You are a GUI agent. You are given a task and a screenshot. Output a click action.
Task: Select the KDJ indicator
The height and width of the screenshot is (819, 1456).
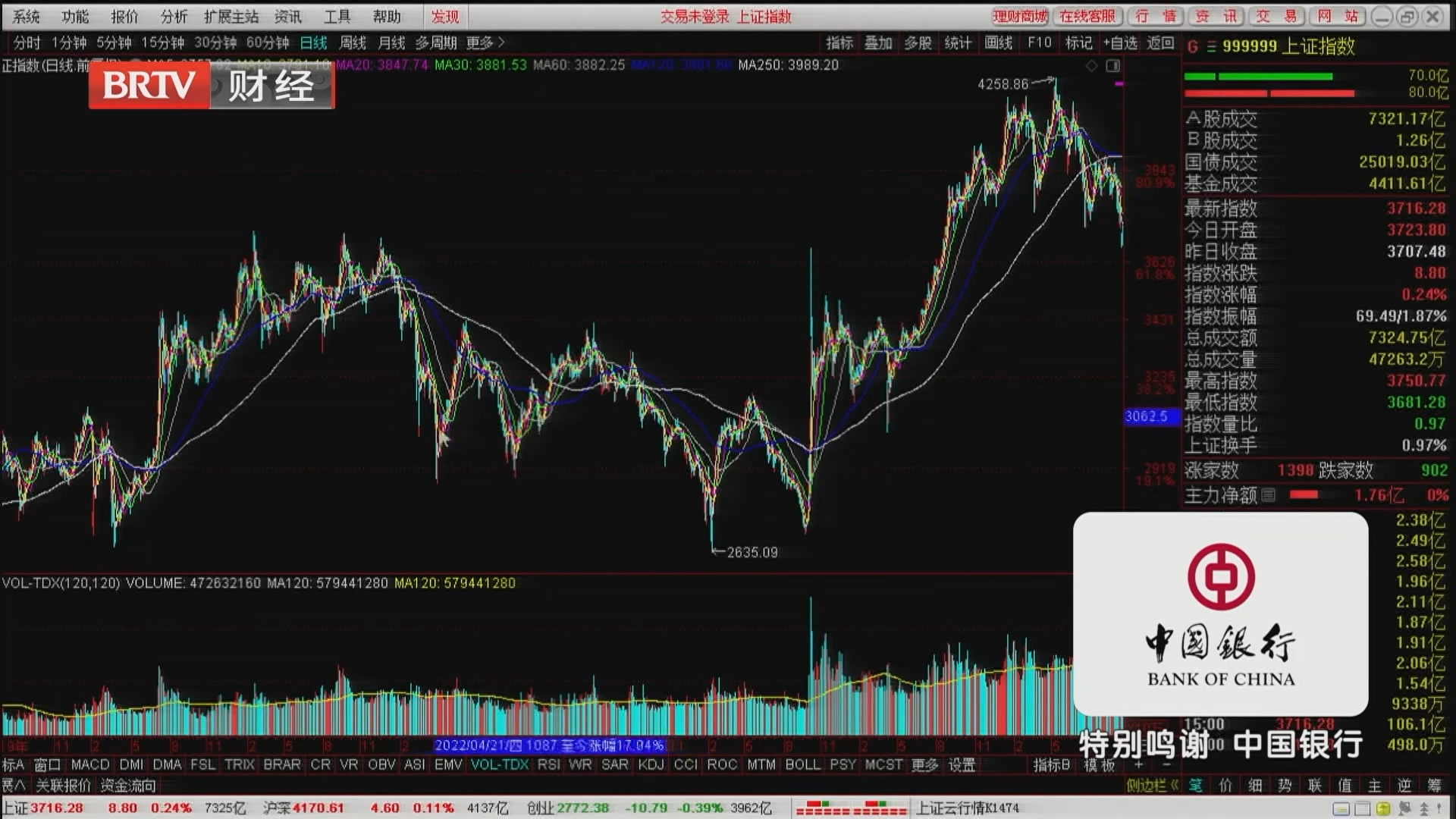click(x=651, y=765)
